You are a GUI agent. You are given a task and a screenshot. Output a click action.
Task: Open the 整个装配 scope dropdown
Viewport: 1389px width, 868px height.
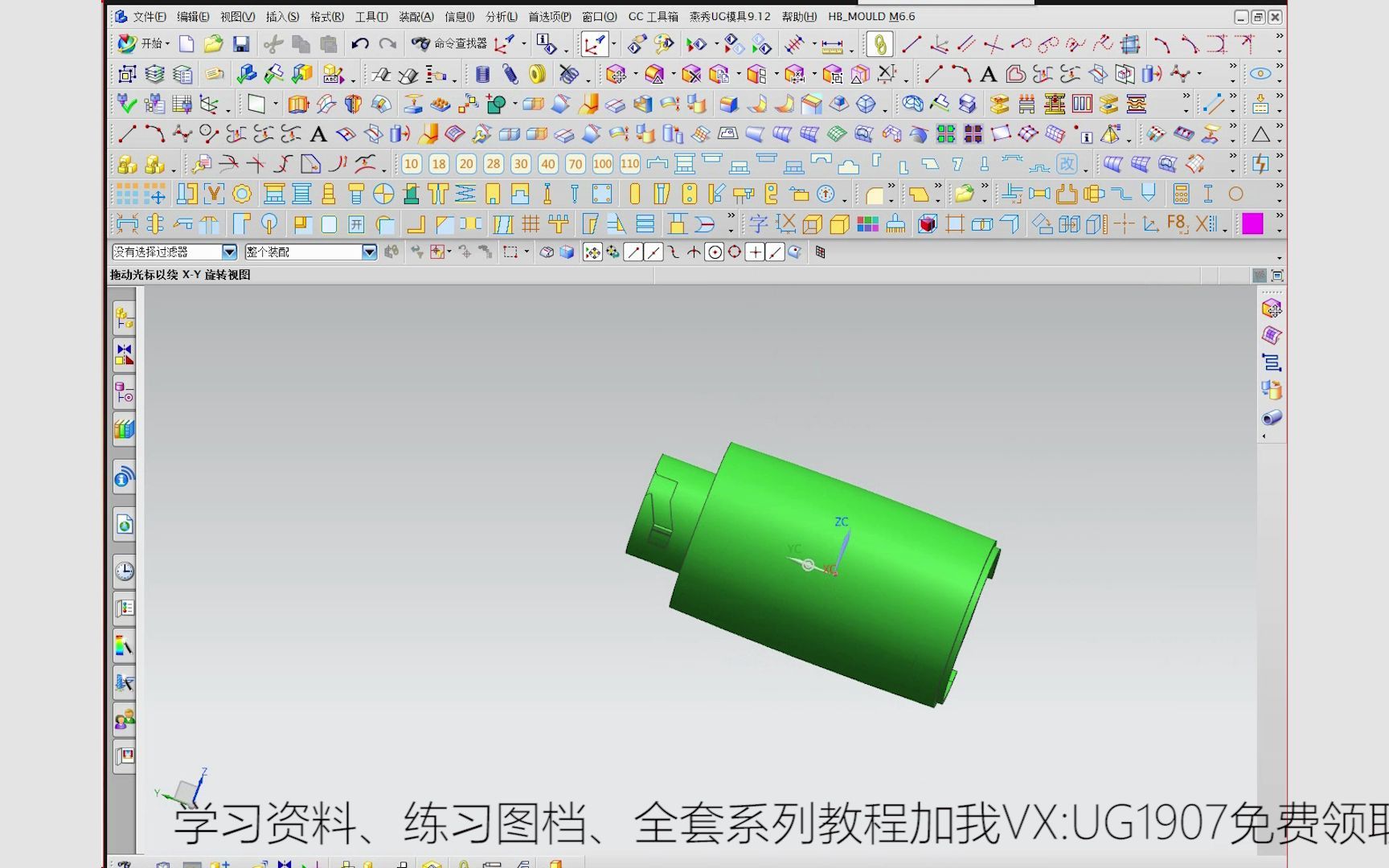(369, 252)
